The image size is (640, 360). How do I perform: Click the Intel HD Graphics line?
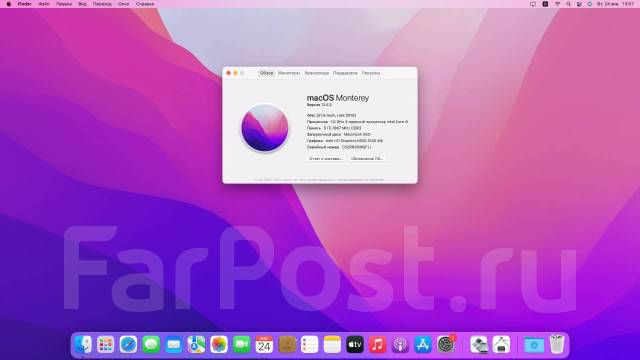point(345,141)
